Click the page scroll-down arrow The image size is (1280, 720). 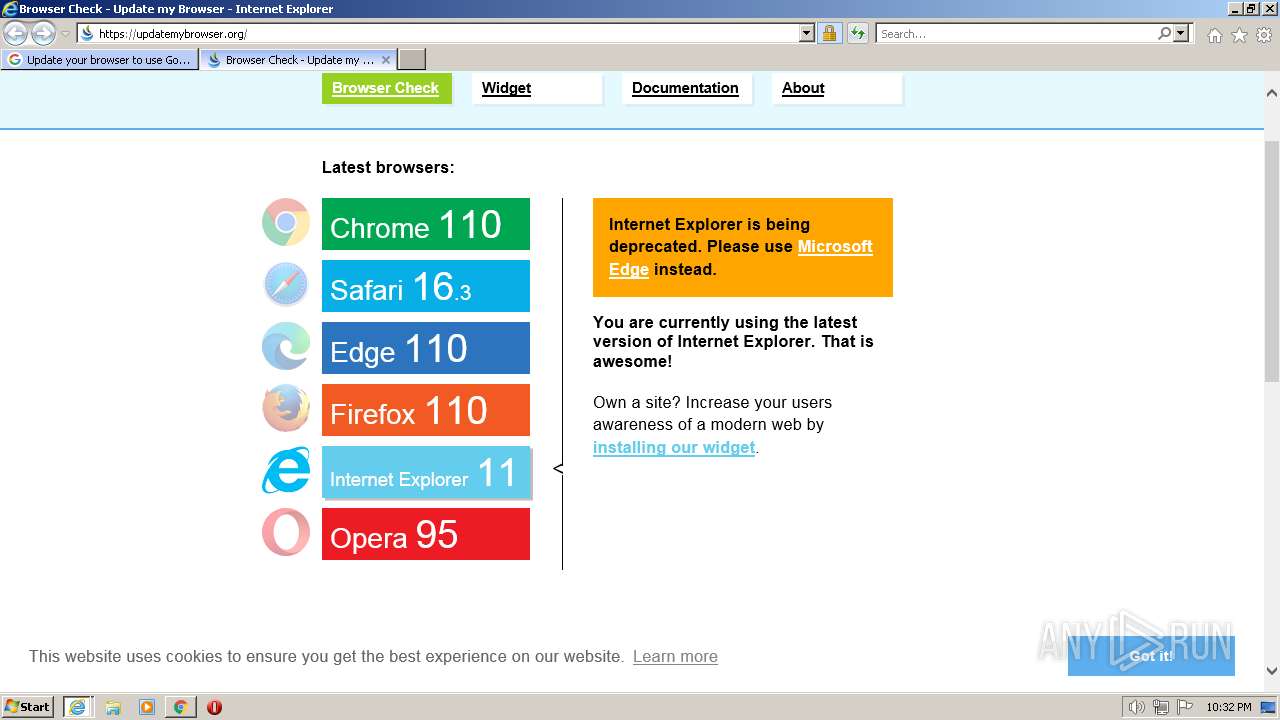(1272, 671)
